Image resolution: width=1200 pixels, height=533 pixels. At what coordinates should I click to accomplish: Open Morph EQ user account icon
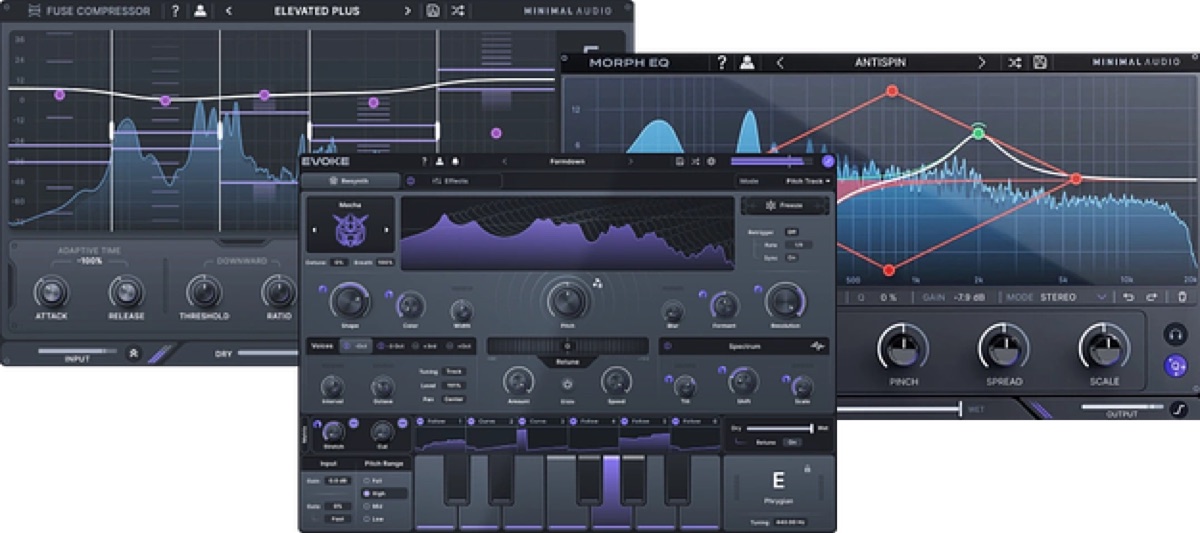(747, 62)
